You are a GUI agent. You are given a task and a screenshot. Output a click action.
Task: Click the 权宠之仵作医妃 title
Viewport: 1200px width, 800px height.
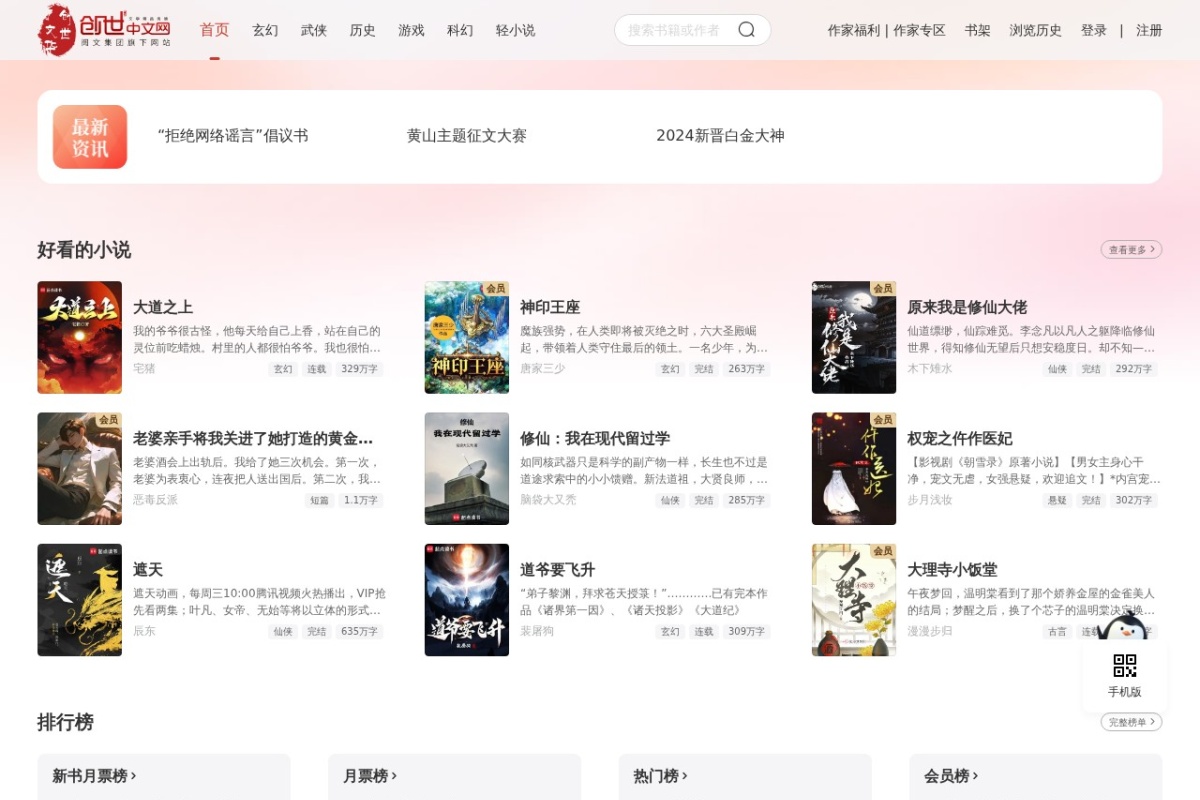pyautogui.click(x=960, y=439)
